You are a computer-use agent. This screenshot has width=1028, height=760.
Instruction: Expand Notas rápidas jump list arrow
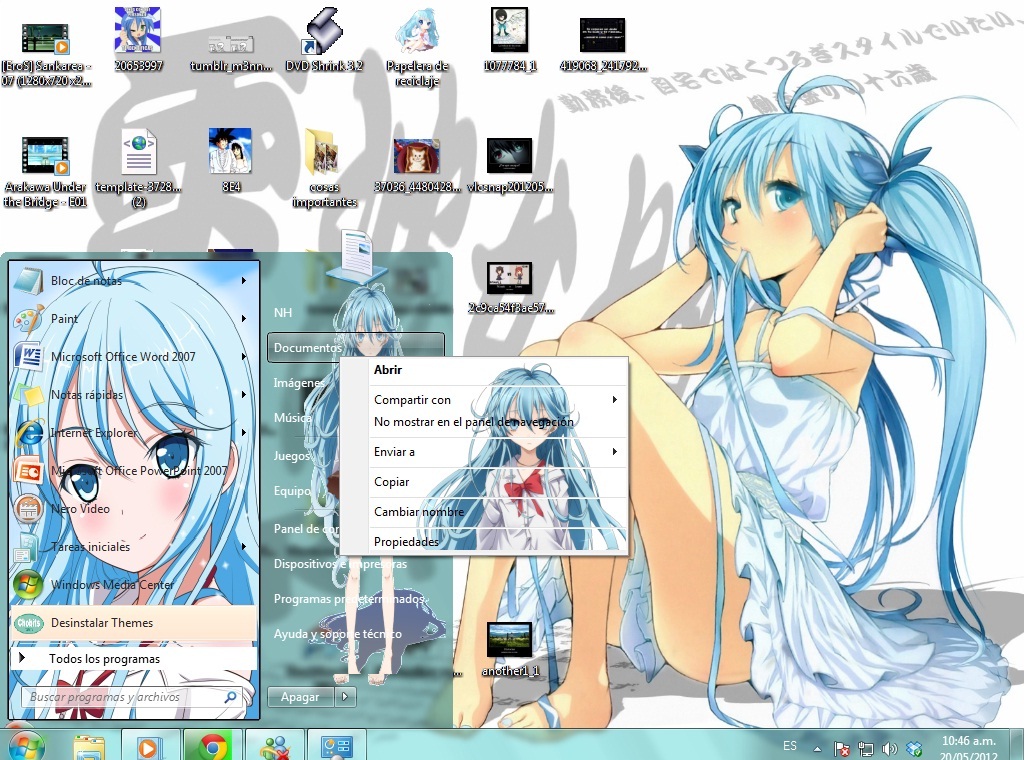(244, 394)
